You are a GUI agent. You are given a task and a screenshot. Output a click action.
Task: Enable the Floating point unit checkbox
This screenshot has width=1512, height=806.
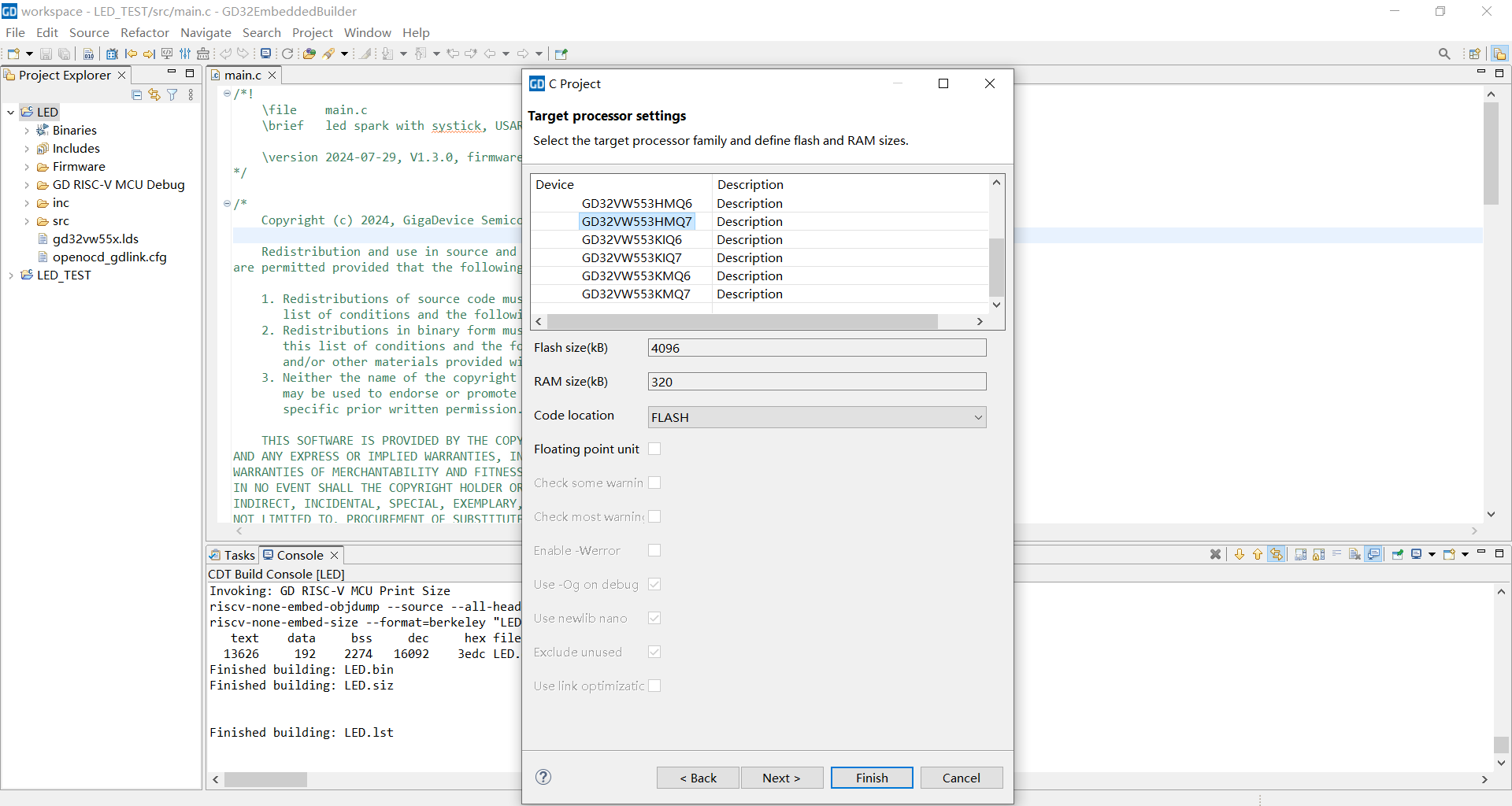pyautogui.click(x=654, y=449)
